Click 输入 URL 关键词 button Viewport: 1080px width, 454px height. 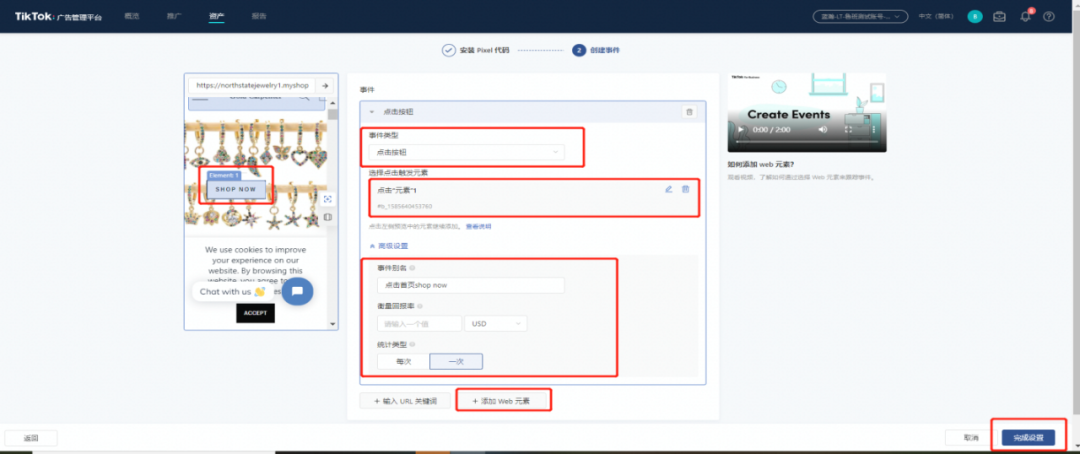click(405, 400)
